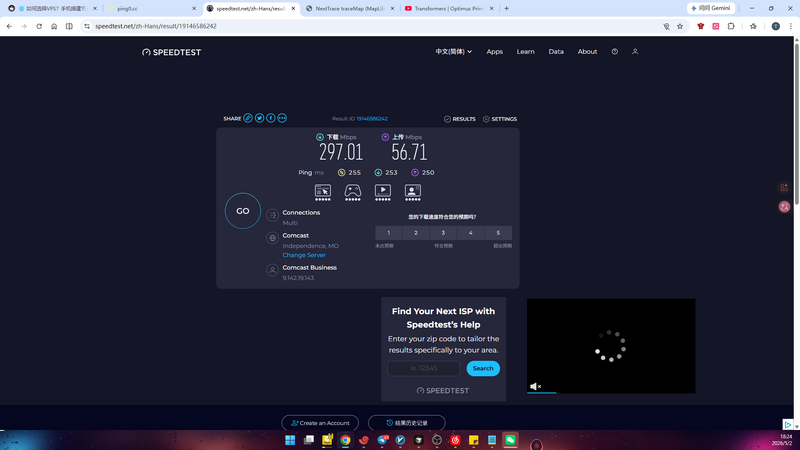Bookmark this page with the star

(x=680, y=26)
